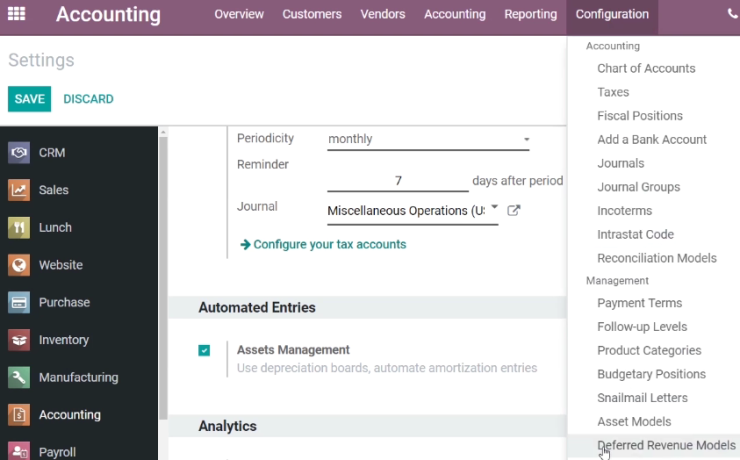Image resolution: width=740 pixels, height=460 pixels.
Task: Select Lunch label in settings sidebar
Action: [55, 227]
